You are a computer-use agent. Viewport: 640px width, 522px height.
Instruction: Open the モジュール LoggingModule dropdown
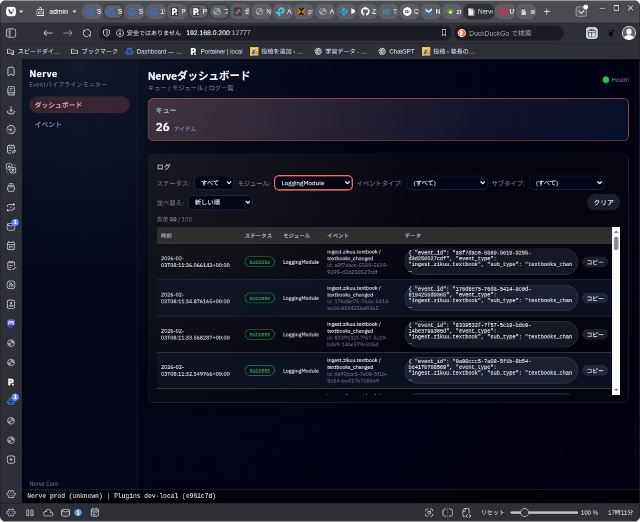pos(313,183)
